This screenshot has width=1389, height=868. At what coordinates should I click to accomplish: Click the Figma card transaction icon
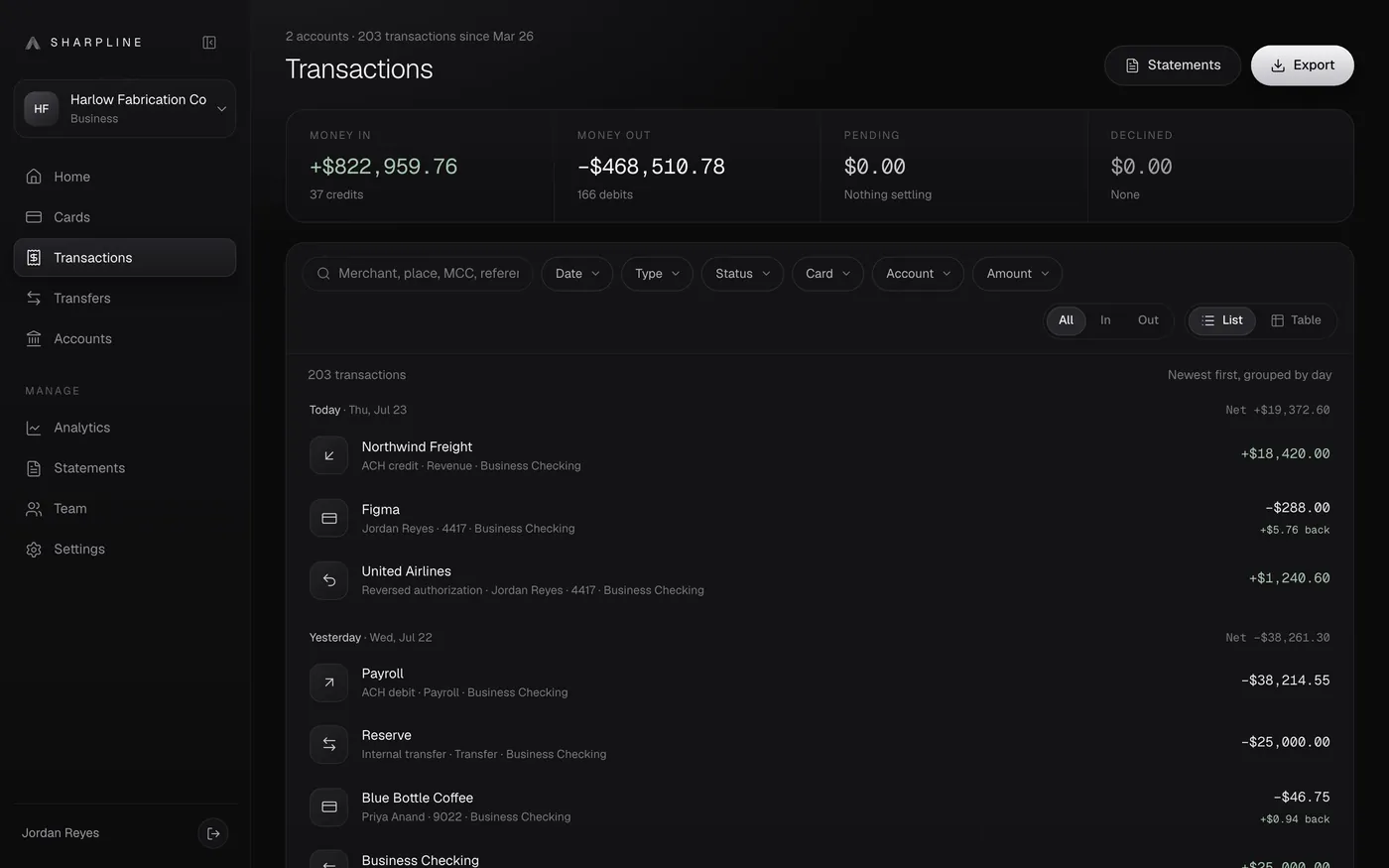tap(328, 518)
